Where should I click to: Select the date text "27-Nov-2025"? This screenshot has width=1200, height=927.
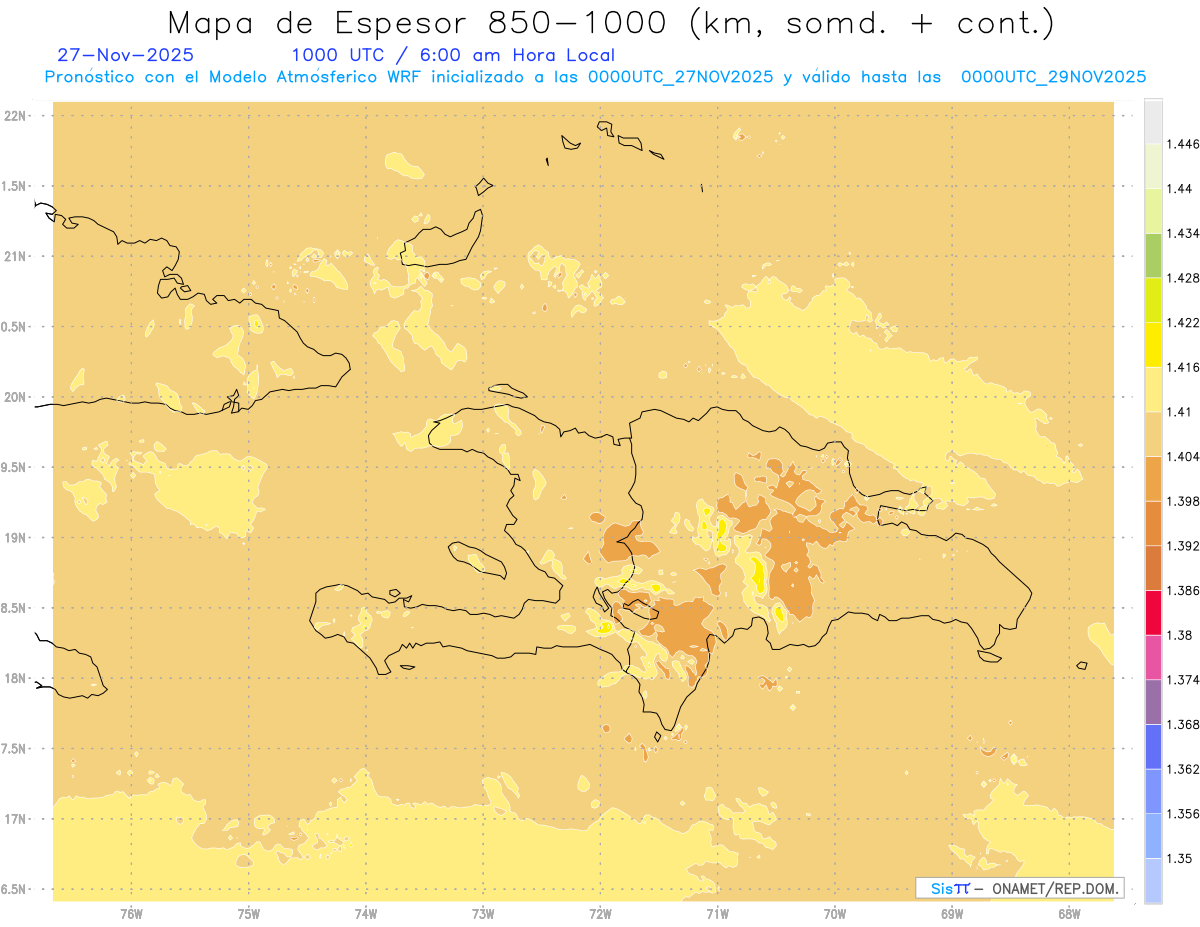coord(126,55)
